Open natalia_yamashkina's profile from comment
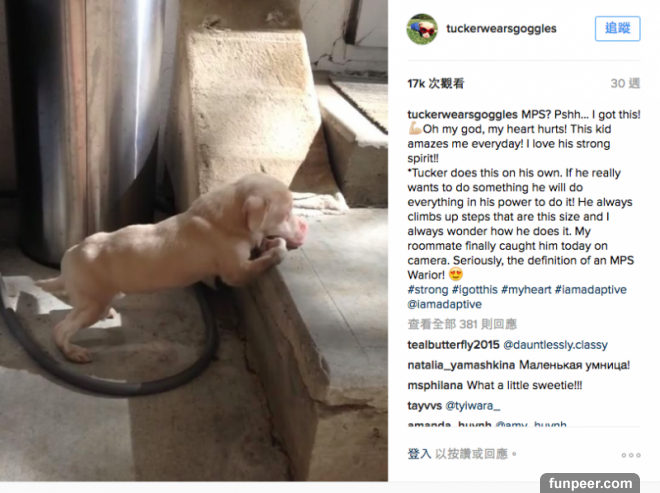 tap(461, 365)
